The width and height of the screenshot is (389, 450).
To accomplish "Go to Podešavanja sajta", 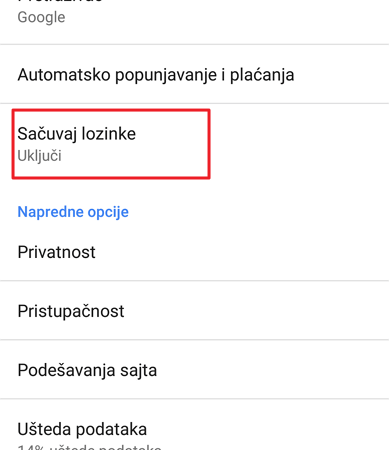I will pyautogui.click(x=194, y=370).
